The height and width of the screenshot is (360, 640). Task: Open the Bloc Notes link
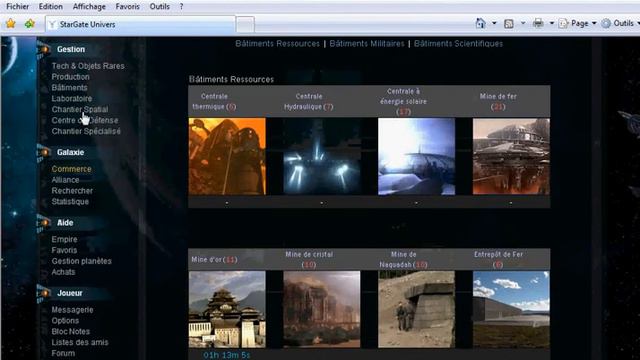coord(71,331)
